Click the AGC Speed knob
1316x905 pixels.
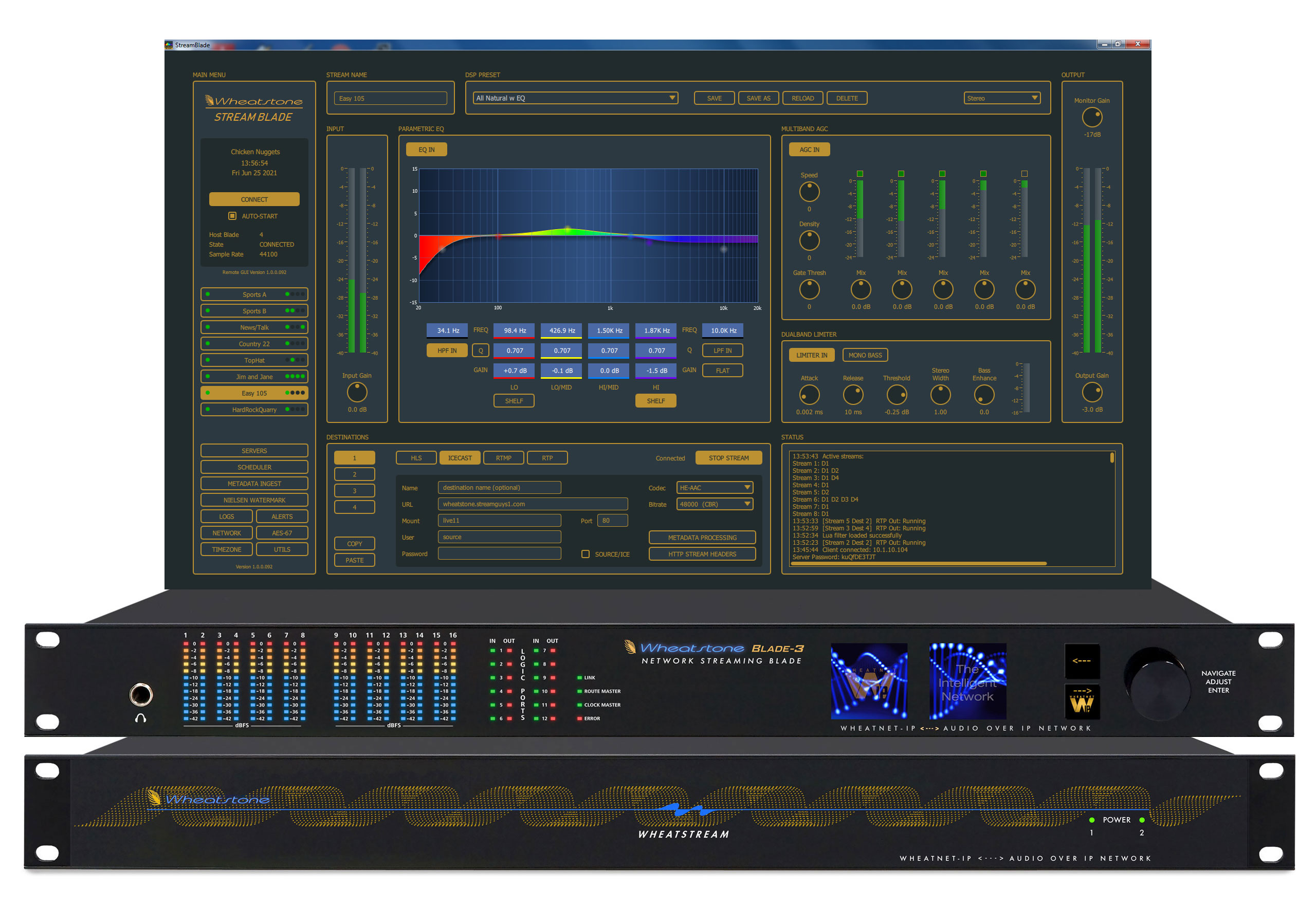tap(809, 192)
